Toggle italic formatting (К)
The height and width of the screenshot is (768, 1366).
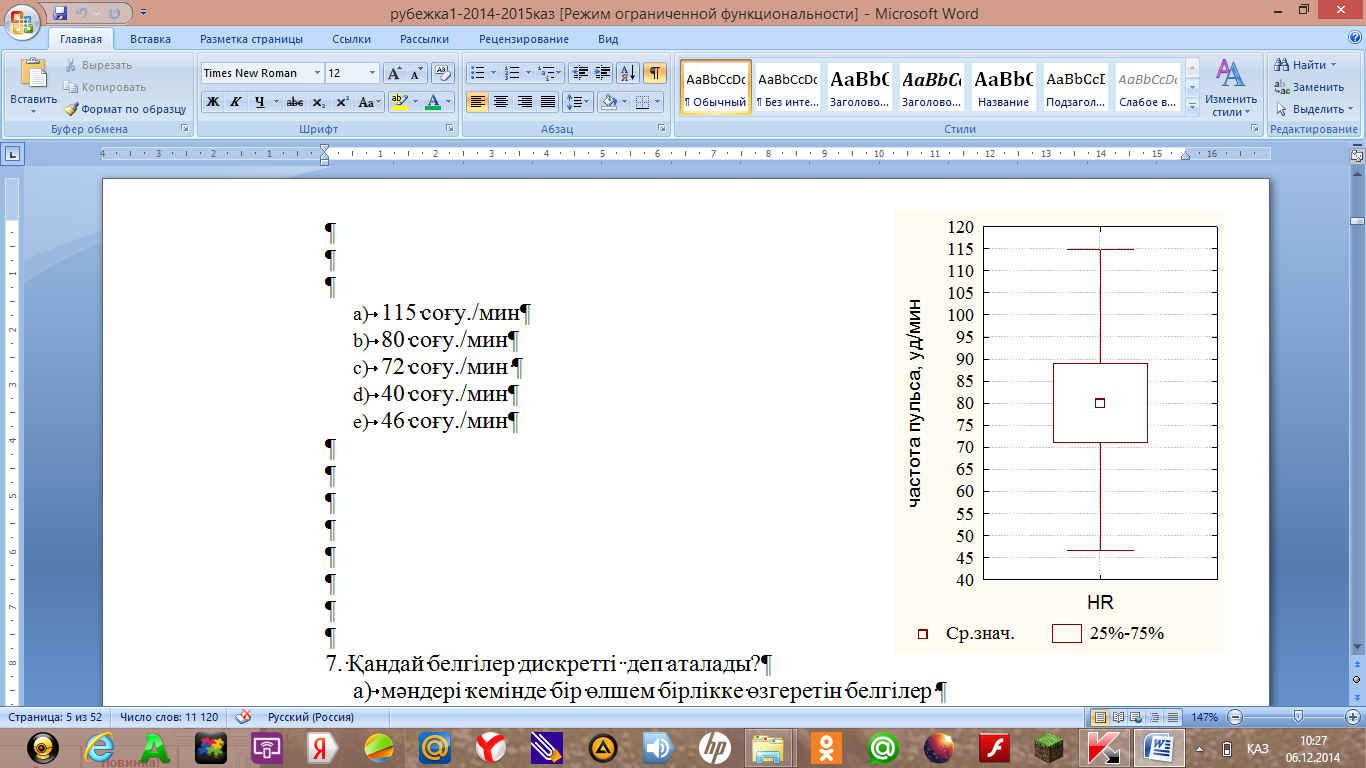pyautogui.click(x=236, y=102)
